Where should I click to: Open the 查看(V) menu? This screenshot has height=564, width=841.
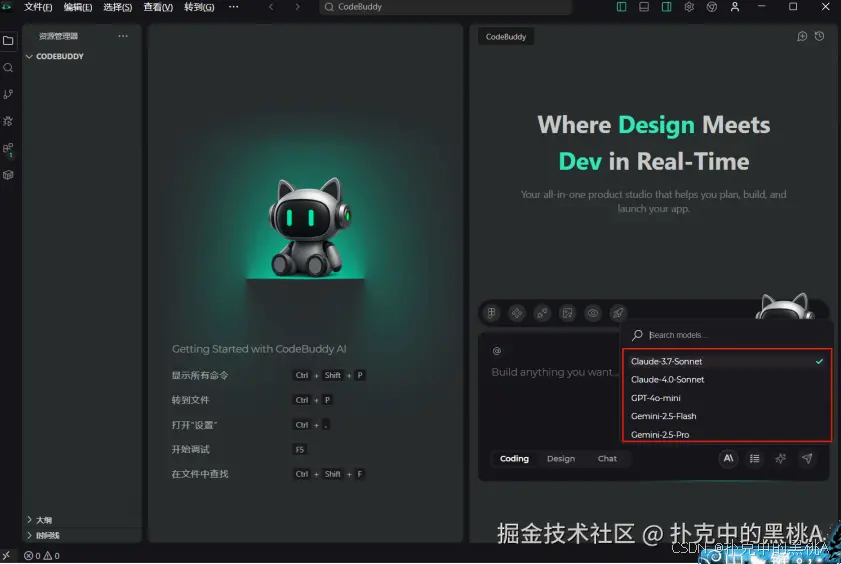coord(158,7)
